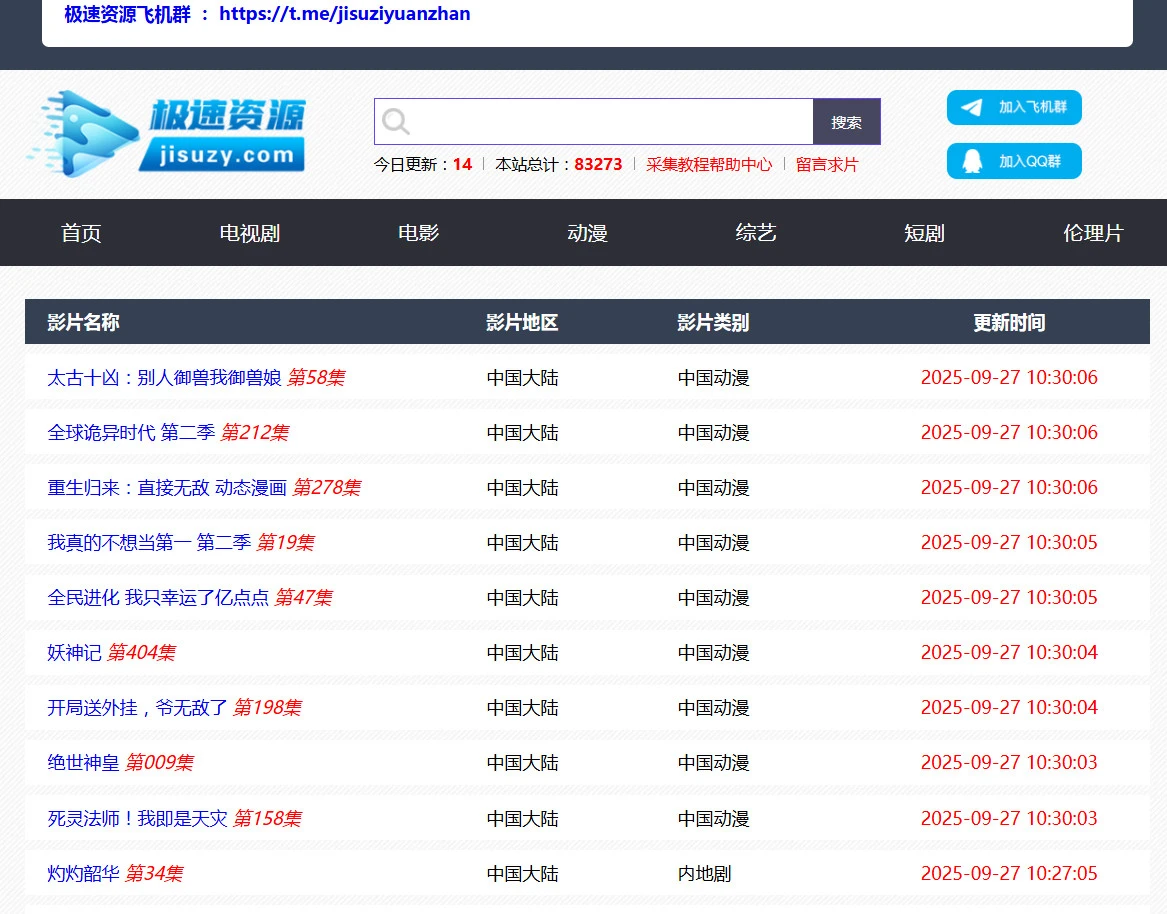Select 电影 in navigation bar

click(x=418, y=233)
